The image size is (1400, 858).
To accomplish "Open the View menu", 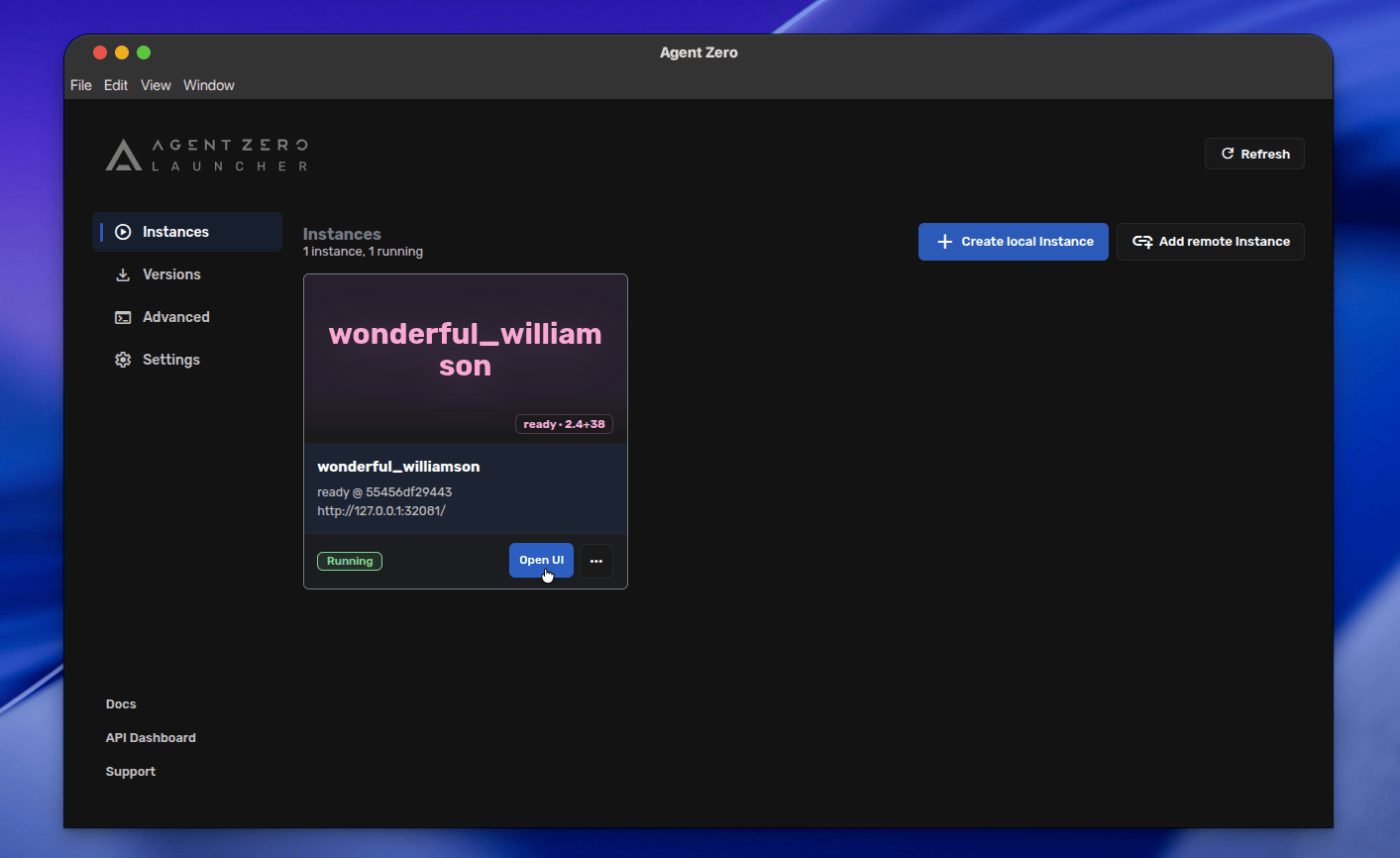I will 156,85.
